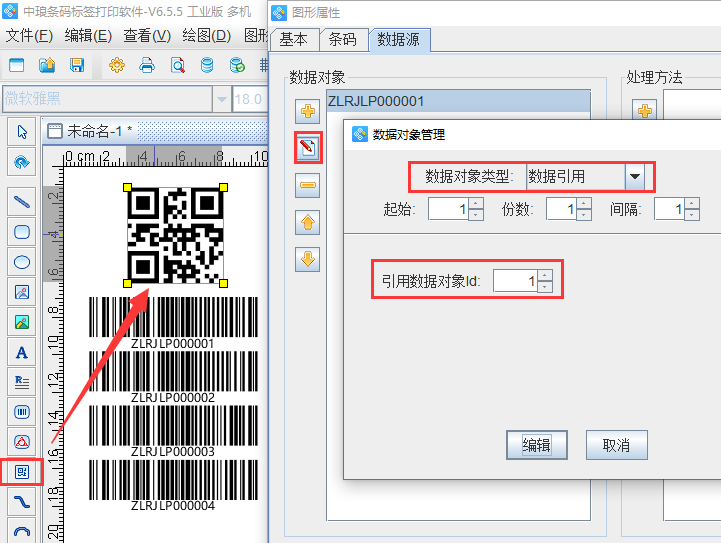Screen dimensions: 721x543
Task: Click the open file toolbar icon
Action: pos(47,65)
